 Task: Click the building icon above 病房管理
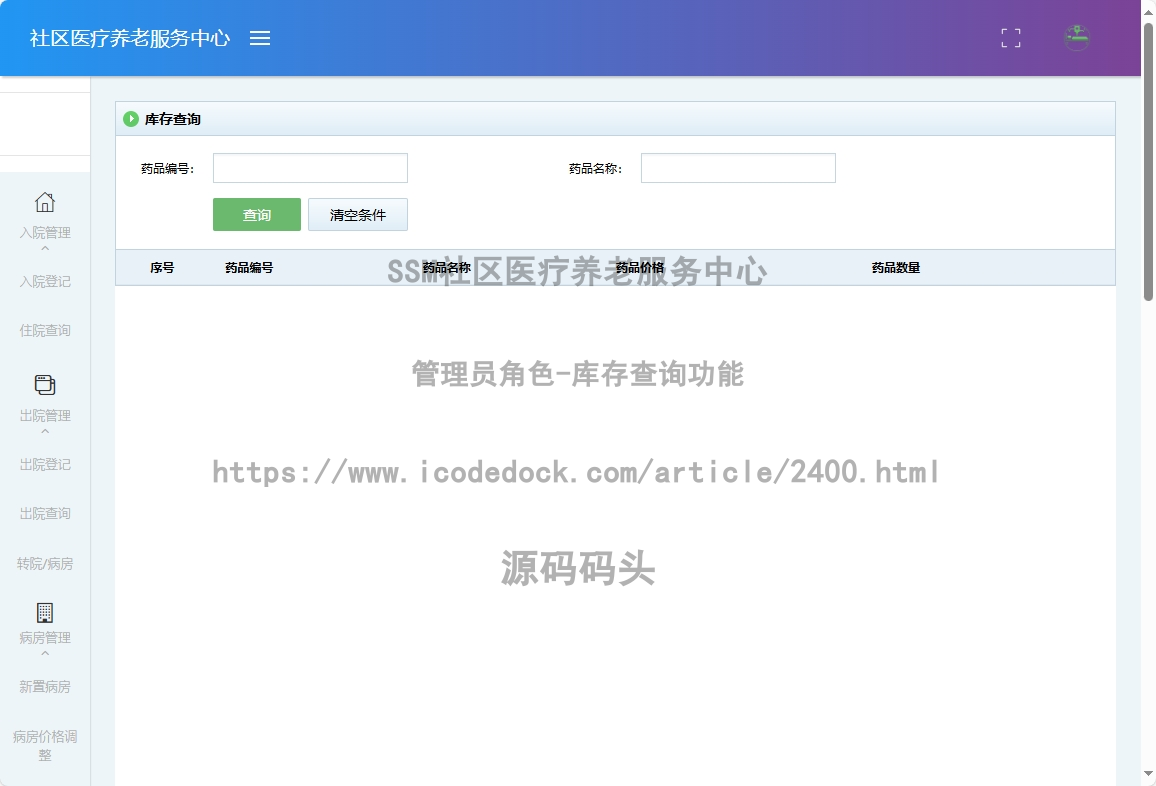[45, 612]
